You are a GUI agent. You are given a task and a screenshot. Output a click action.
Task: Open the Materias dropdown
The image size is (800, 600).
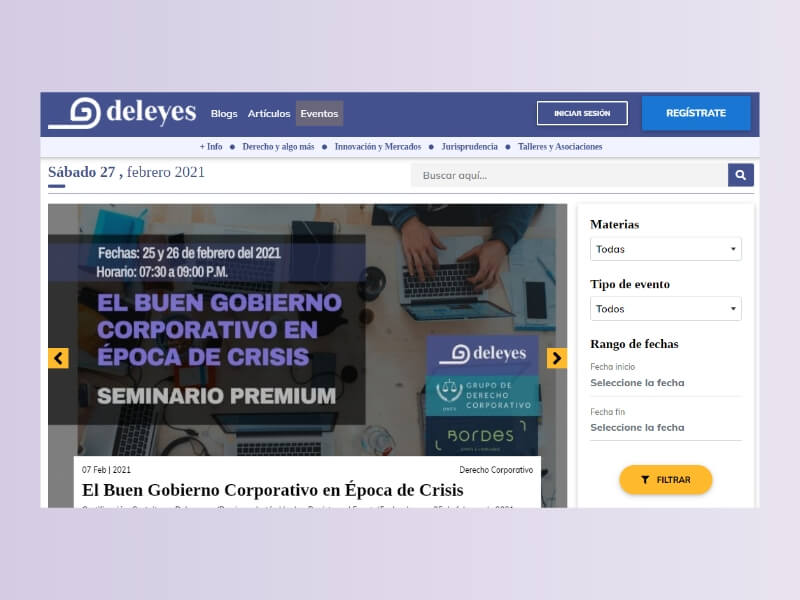(x=665, y=249)
